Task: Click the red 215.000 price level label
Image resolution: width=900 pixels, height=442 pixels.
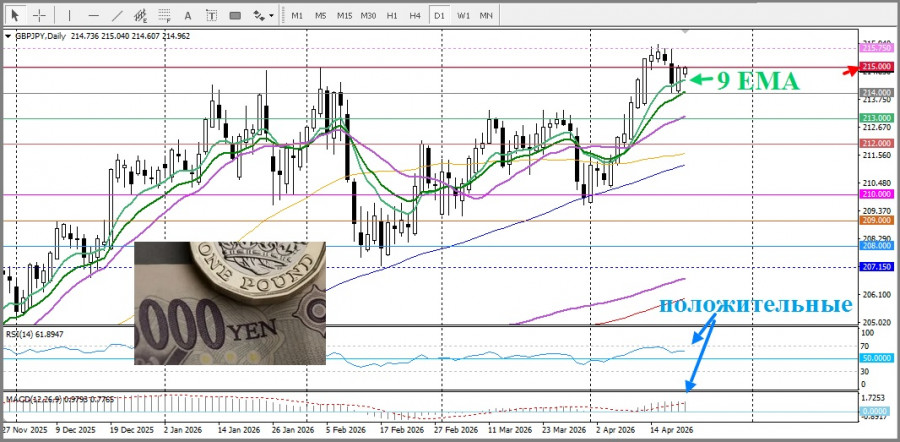Action: 876,67
